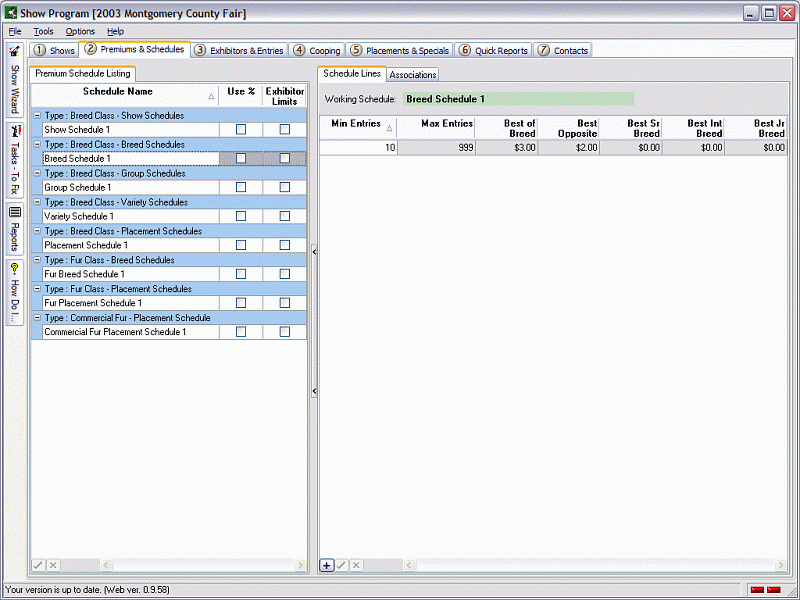Confirm schedule line edit with the checkmark icon
Viewport: 800px width, 600px height.
click(341, 565)
